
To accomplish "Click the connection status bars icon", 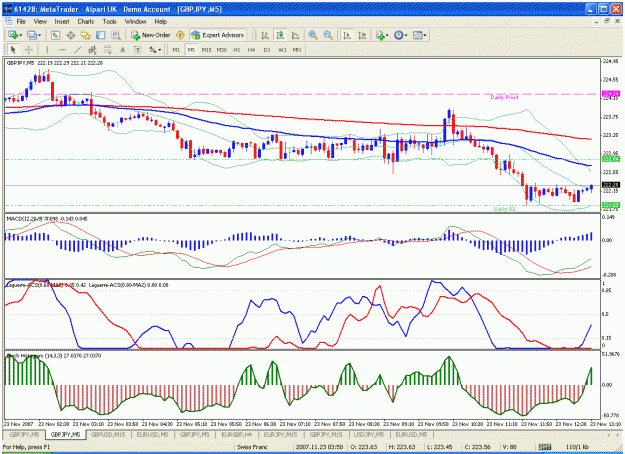I will click(545, 447).
